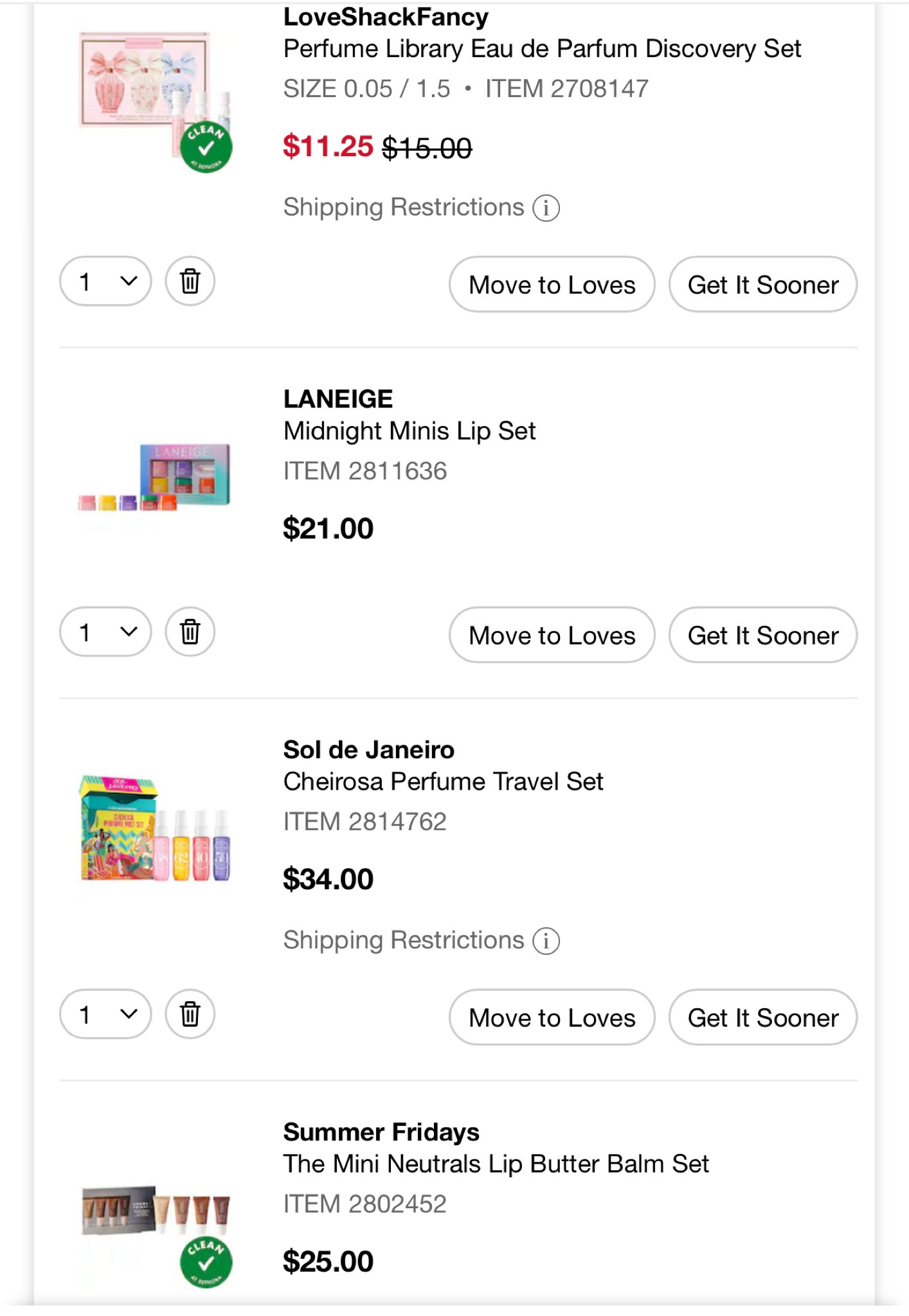Move the LANEIGE lip set to Loves
The height and width of the screenshot is (1316, 909).
[x=551, y=635]
